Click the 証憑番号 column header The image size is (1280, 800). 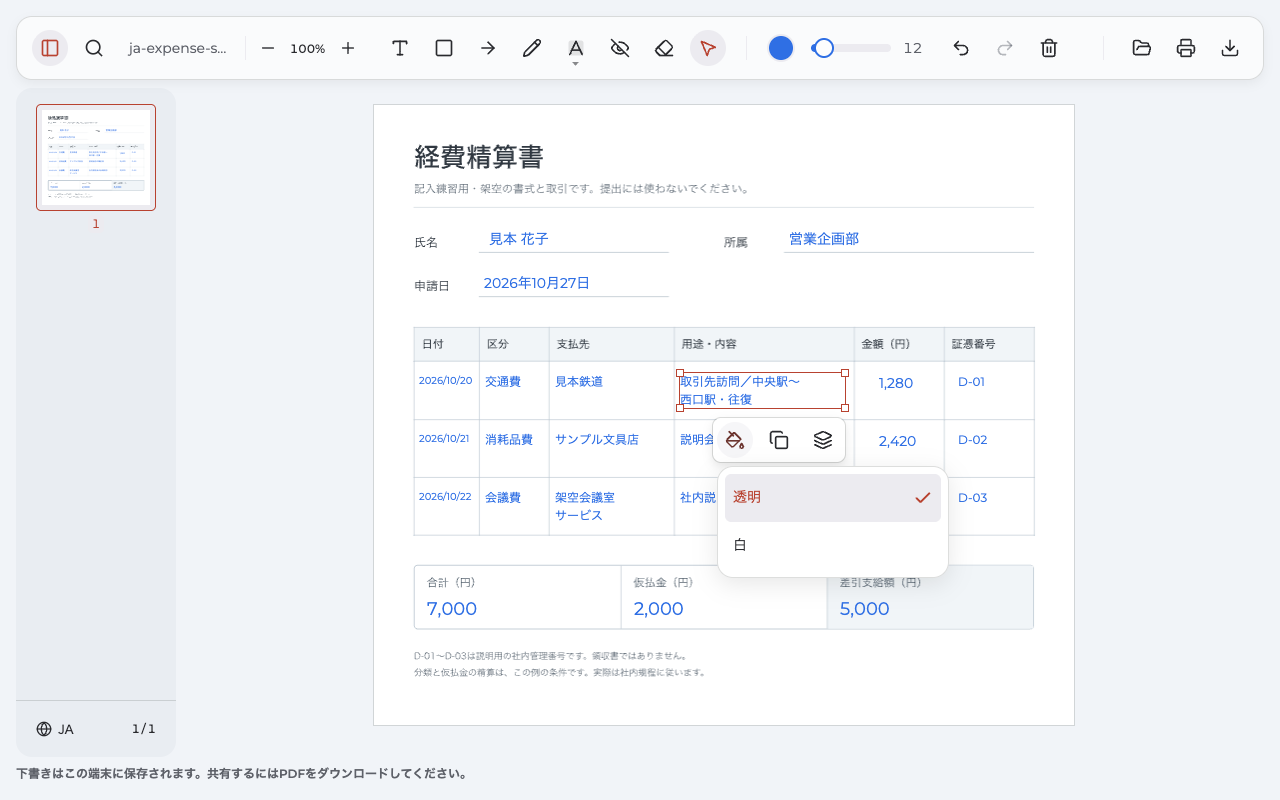tap(973, 344)
